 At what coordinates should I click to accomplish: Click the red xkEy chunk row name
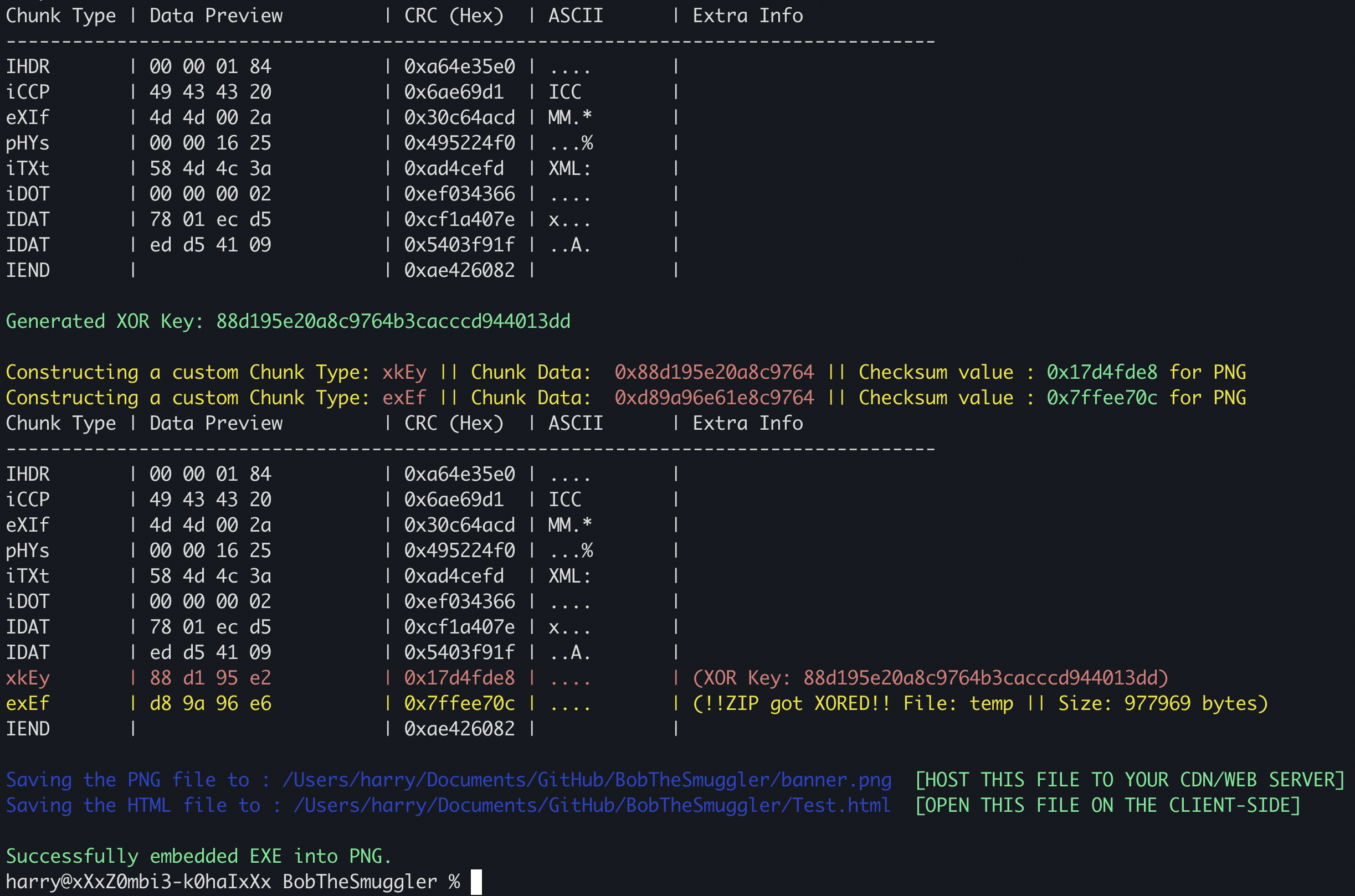click(28, 678)
